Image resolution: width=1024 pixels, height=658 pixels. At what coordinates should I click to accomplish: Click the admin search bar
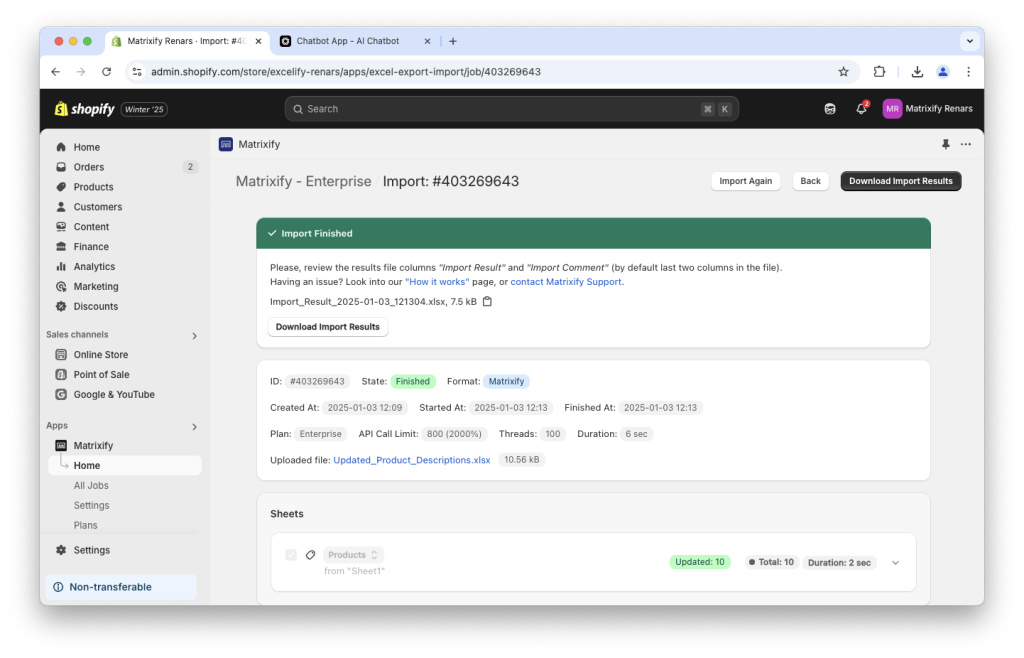[x=512, y=108]
